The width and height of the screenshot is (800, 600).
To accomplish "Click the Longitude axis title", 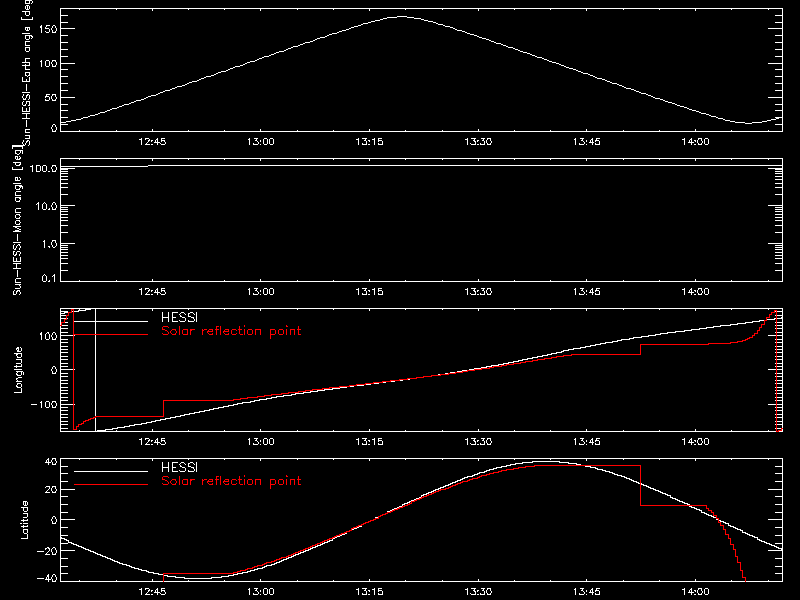I will click(18, 370).
